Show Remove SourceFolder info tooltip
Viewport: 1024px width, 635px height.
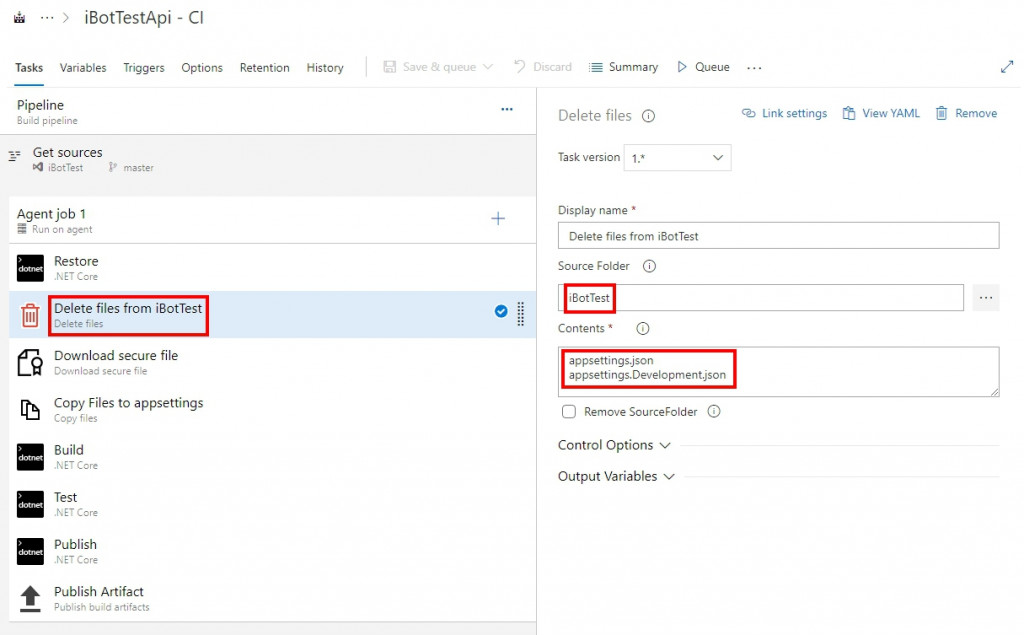pos(714,412)
